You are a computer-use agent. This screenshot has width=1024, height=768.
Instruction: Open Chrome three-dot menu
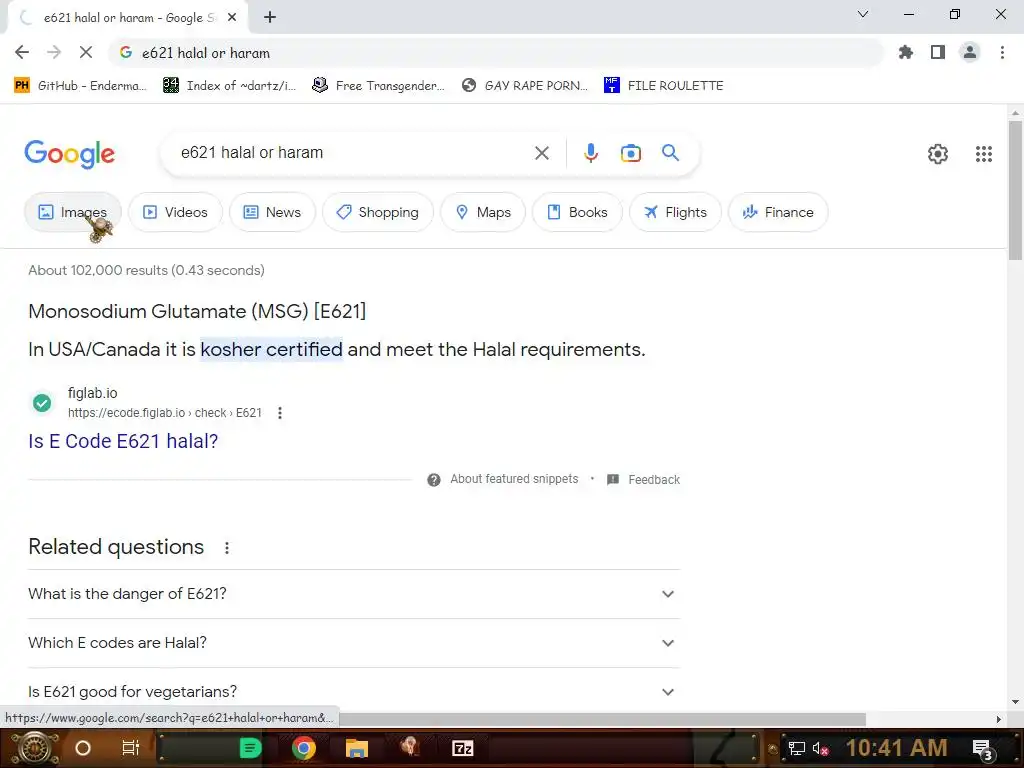[1002, 52]
